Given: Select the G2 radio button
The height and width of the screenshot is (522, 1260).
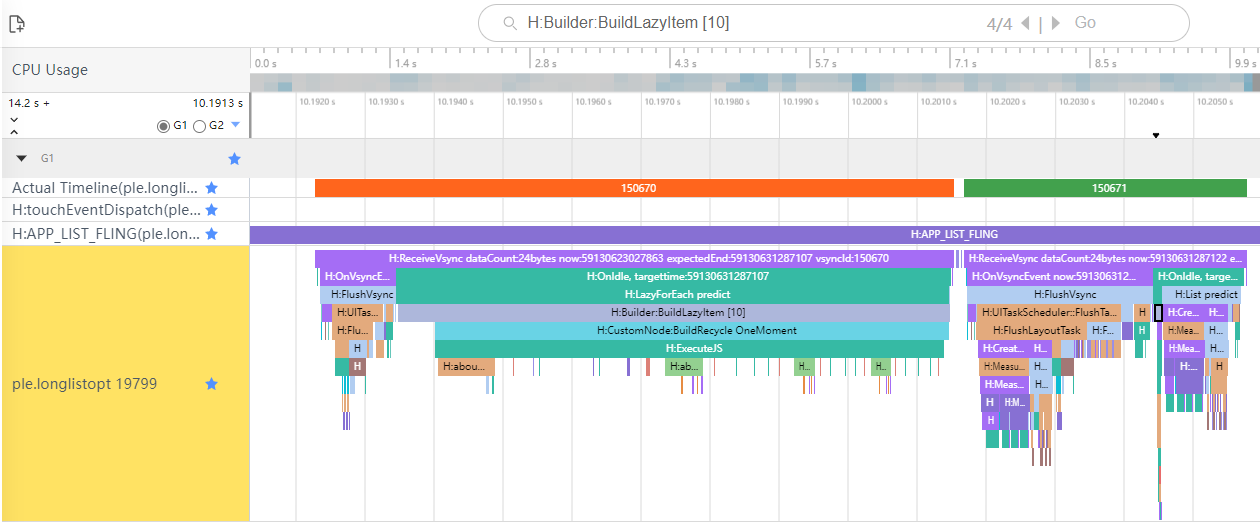Looking at the screenshot, I should point(199,126).
